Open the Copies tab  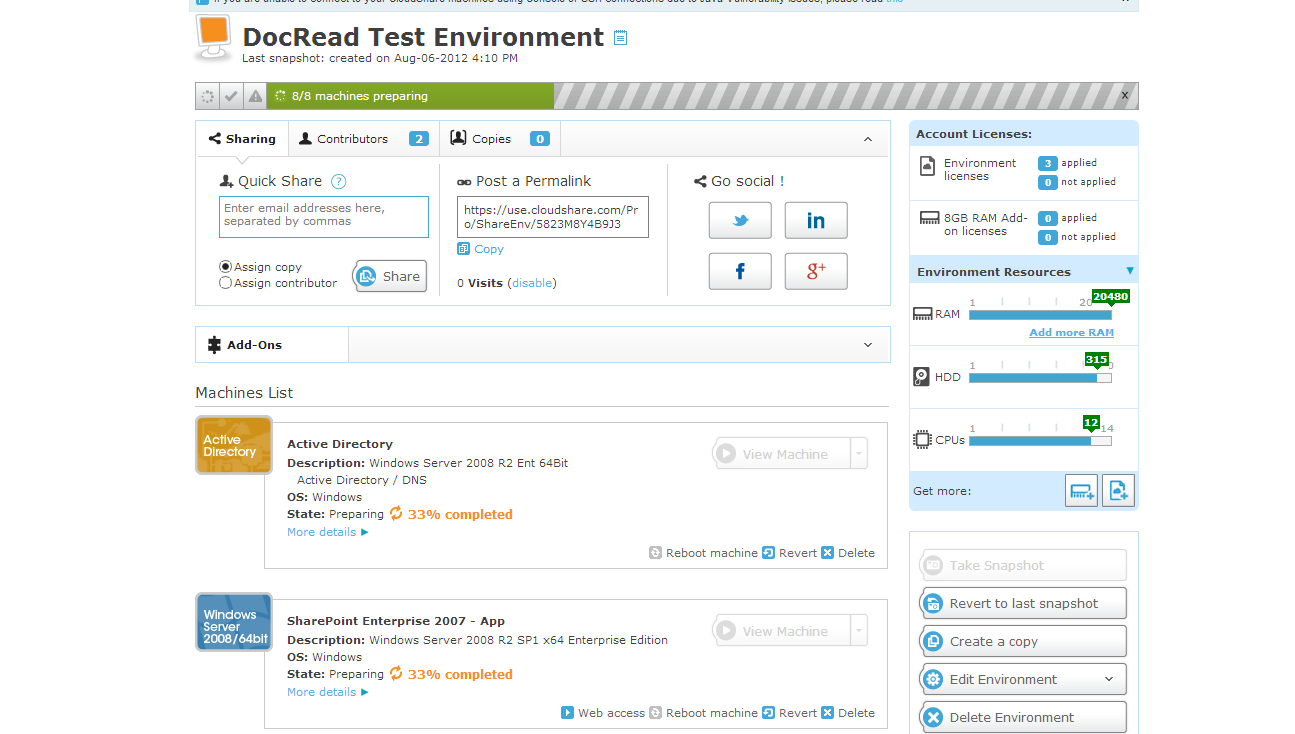(499, 139)
